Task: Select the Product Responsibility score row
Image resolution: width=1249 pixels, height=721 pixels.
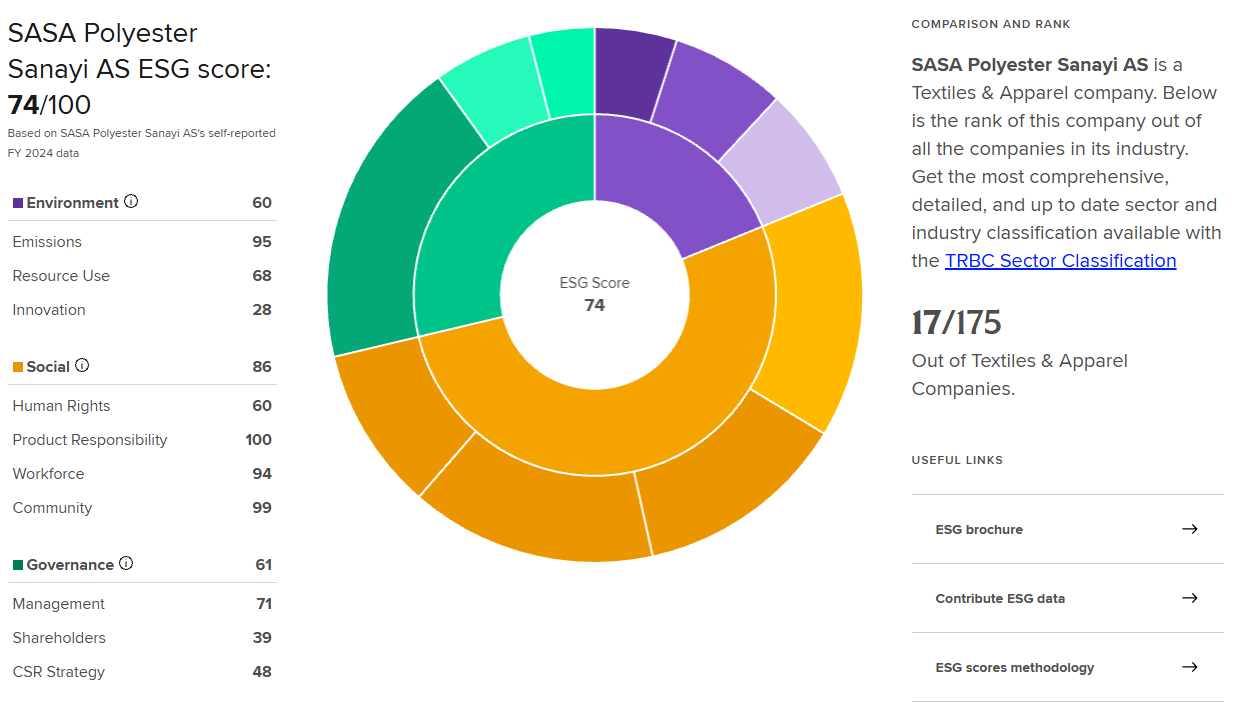Action: [142, 440]
